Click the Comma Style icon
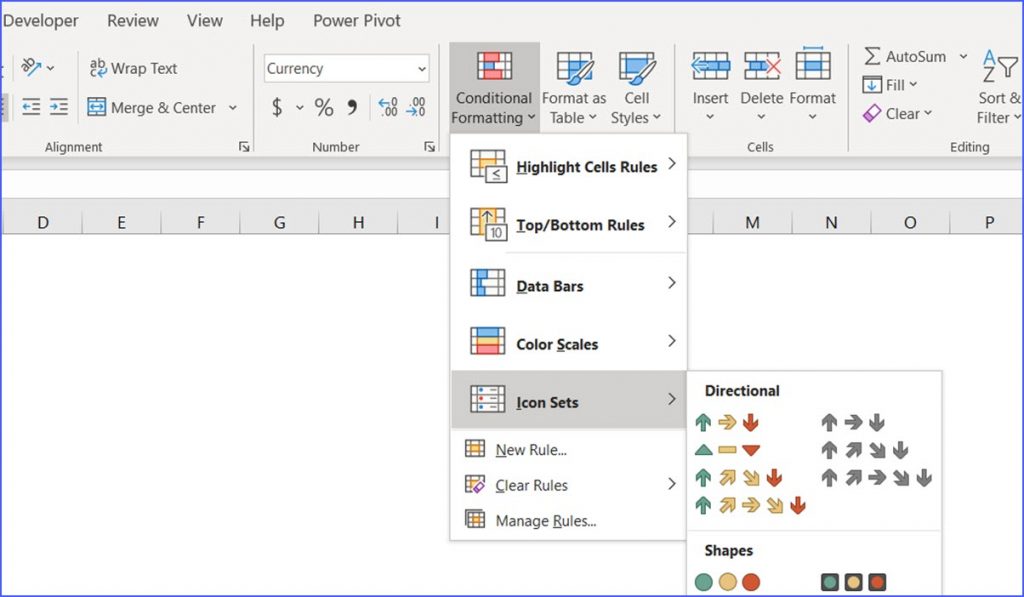This screenshot has height=597, width=1024. point(352,107)
